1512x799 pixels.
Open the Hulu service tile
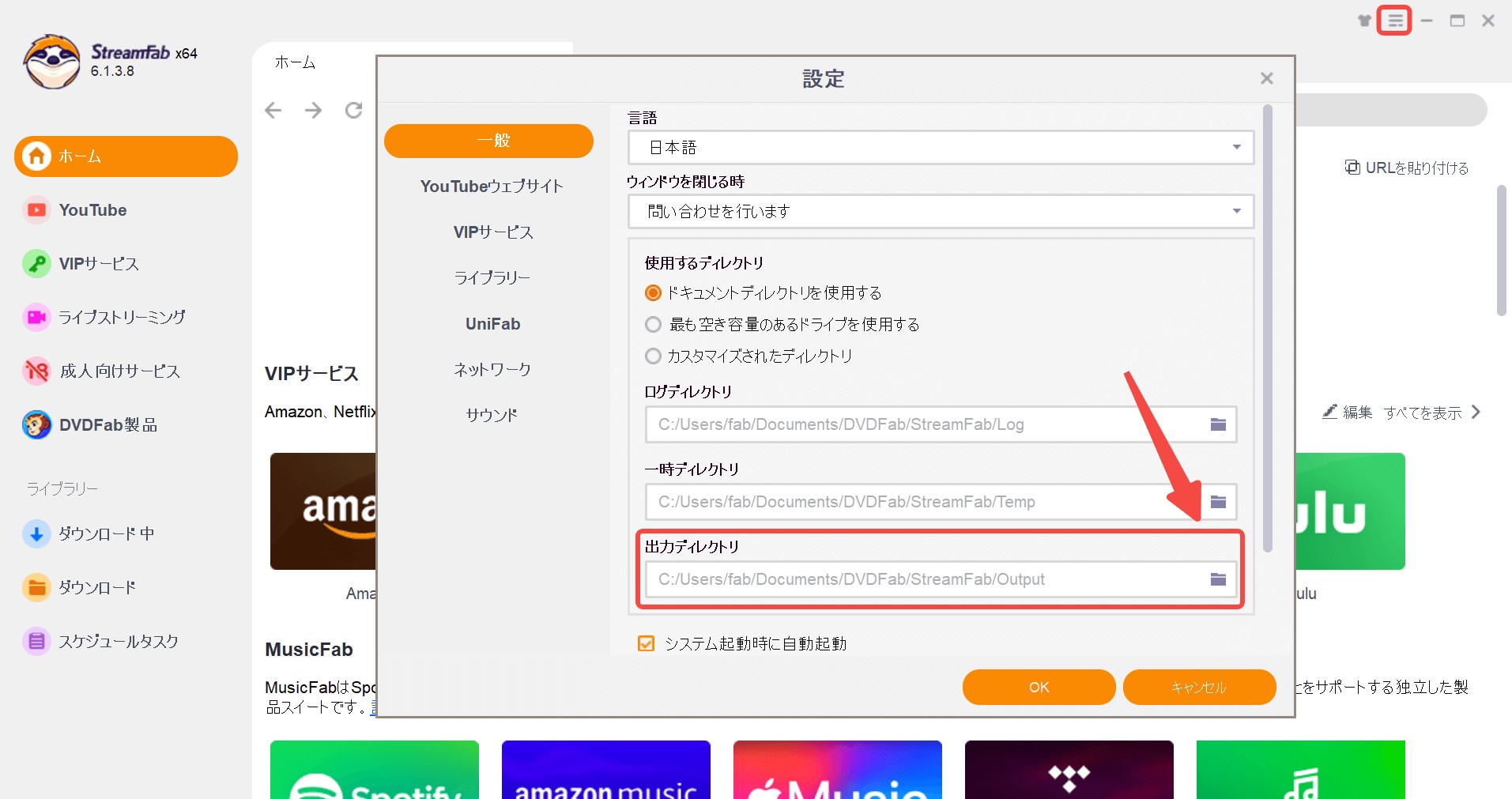[x=1350, y=511]
